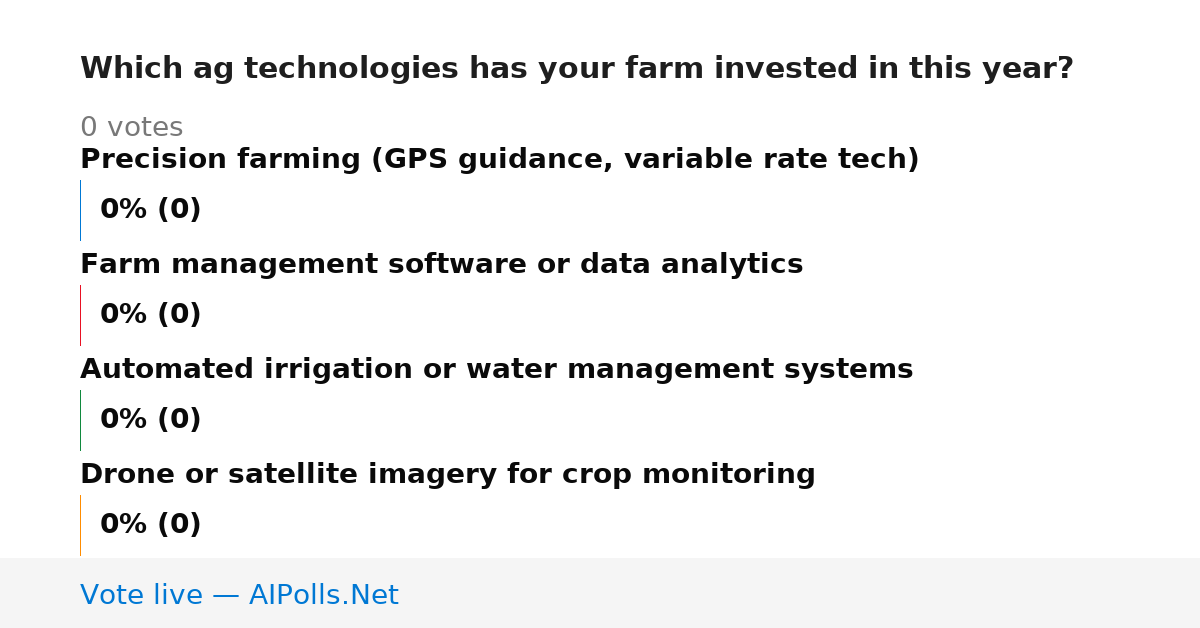Click the poll question heading
Image resolution: width=1200 pixels, height=628 pixels.
(x=576, y=69)
